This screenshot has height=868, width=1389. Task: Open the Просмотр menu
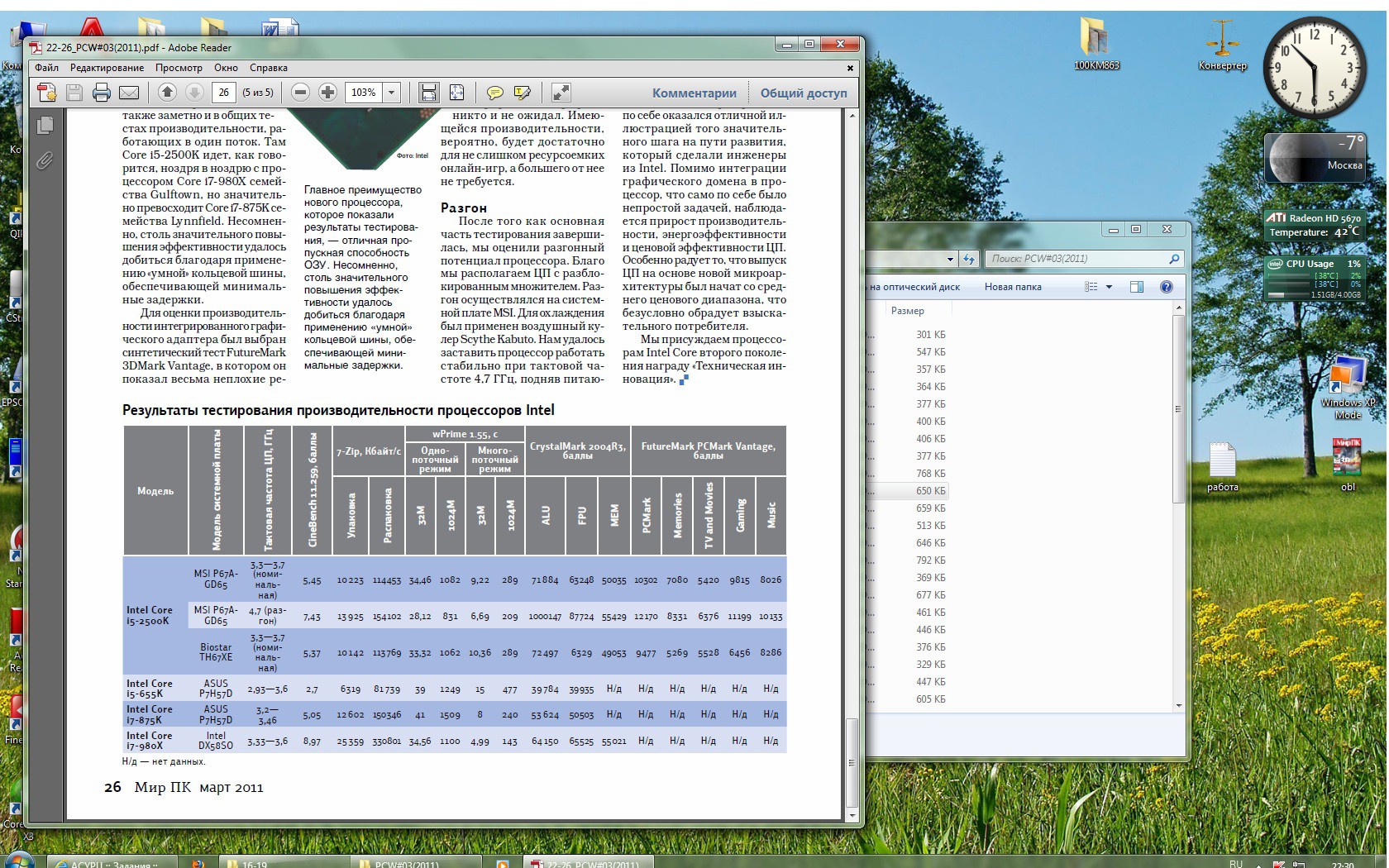click(x=179, y=68)
